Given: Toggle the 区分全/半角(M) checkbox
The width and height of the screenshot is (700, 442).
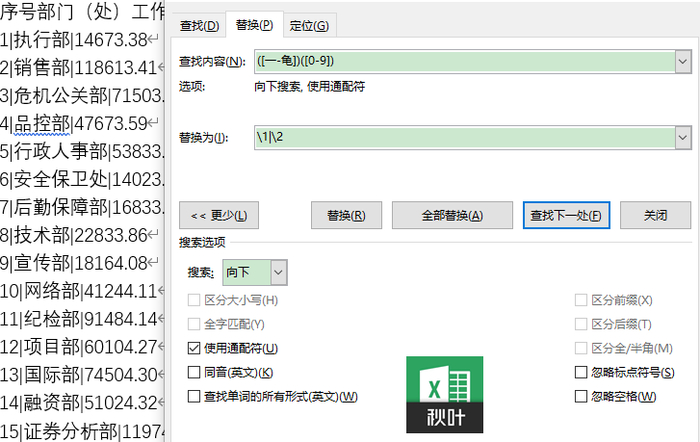Looking at the screenshot, I should 581,348.
